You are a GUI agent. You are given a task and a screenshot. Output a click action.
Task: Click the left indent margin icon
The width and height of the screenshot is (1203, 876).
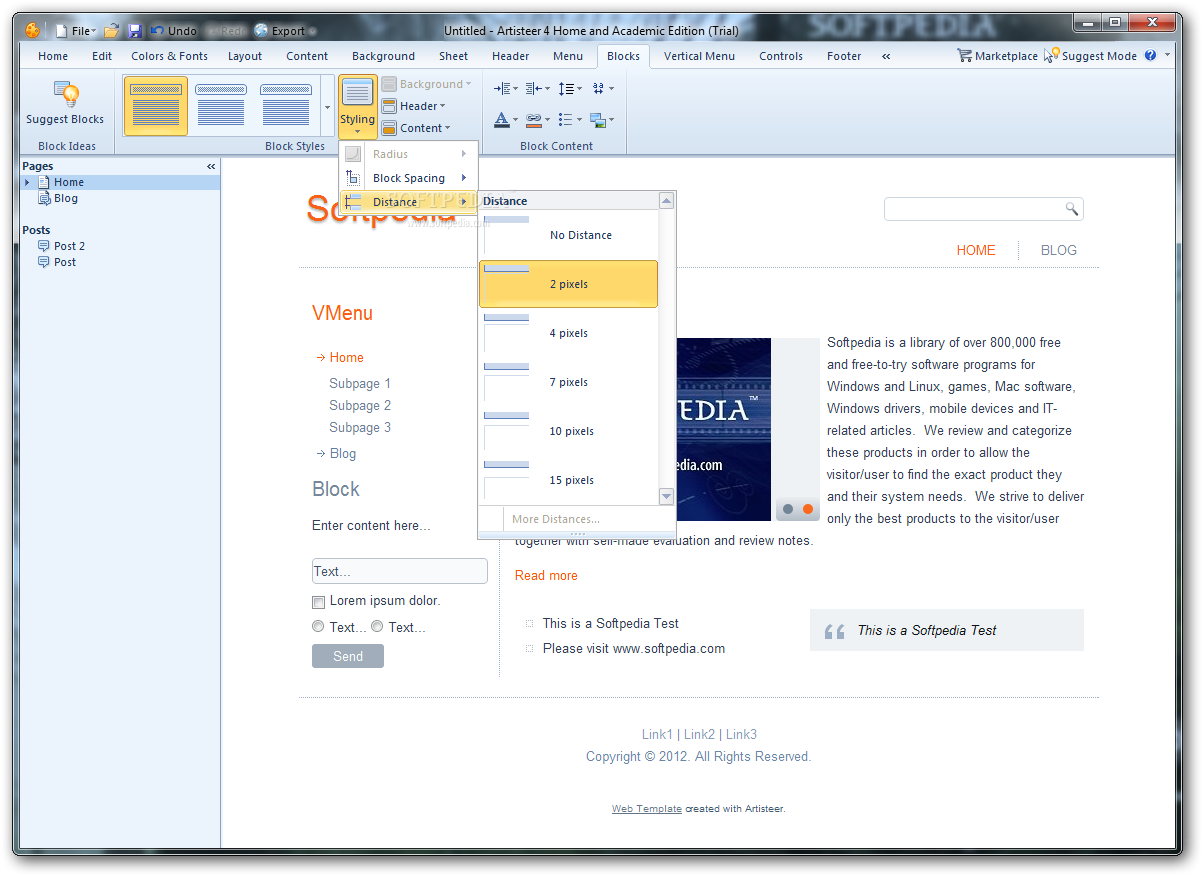click(506, 89)
